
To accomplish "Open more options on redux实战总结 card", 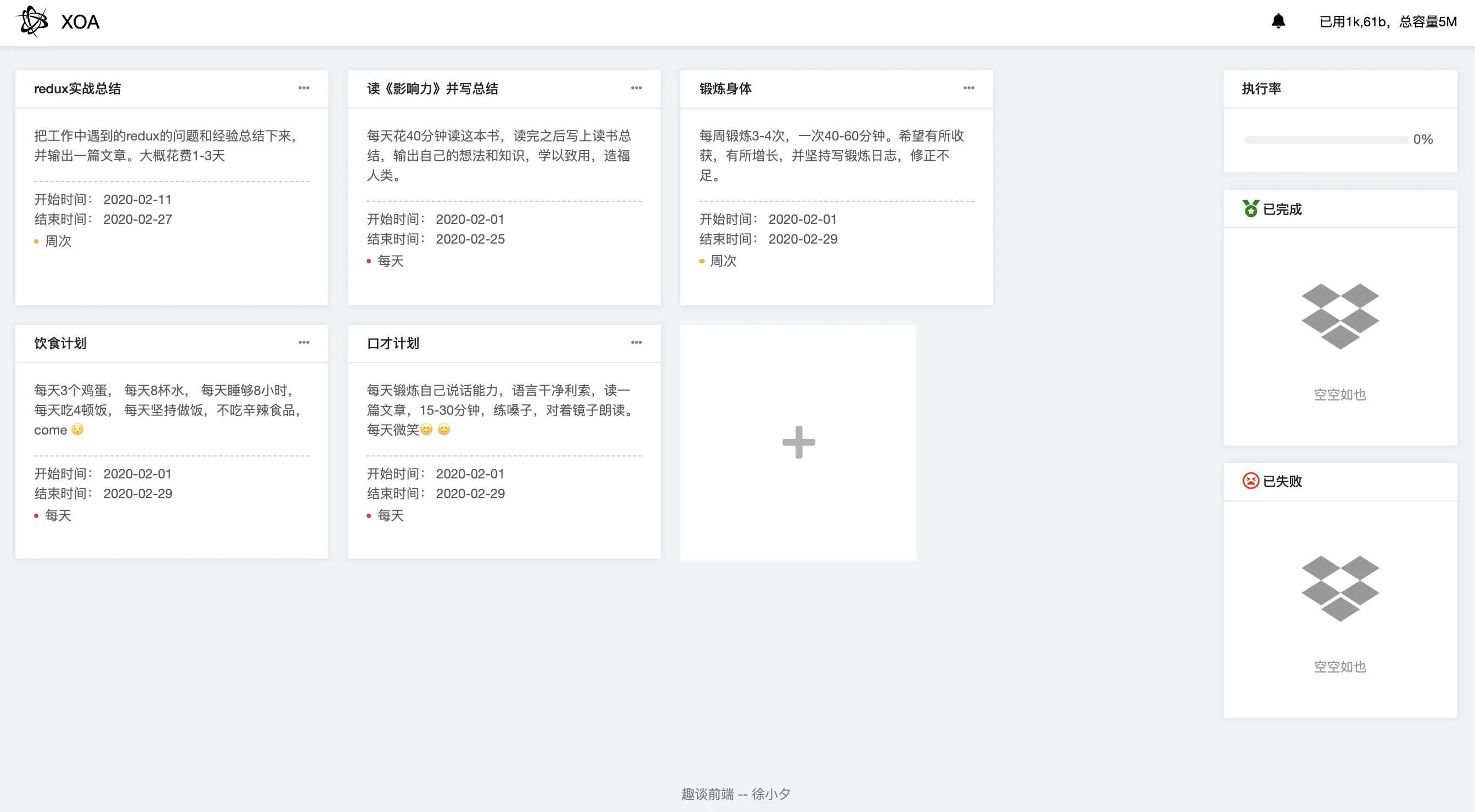I will pos(304,88).
